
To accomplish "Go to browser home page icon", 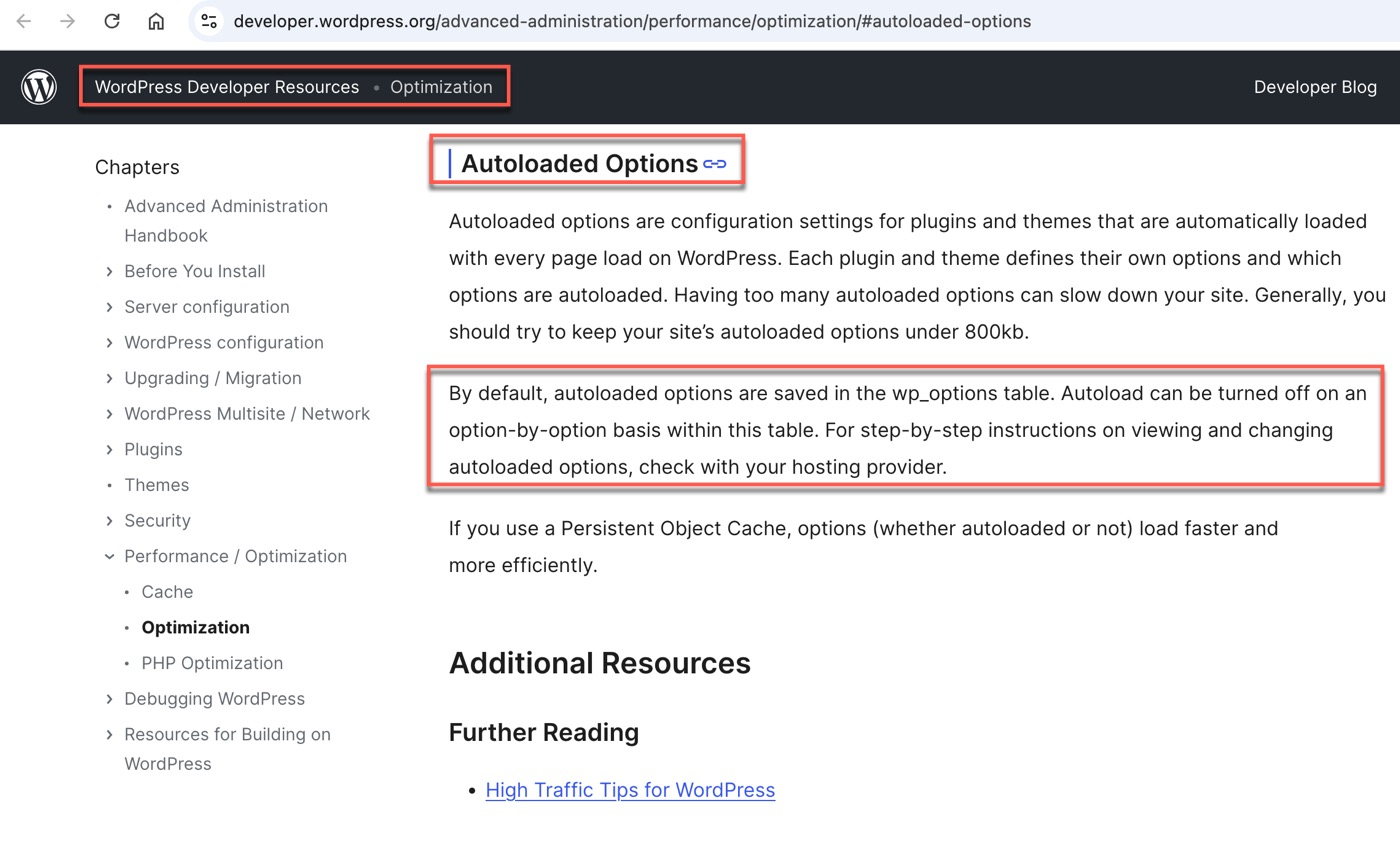I will [156, 21].
